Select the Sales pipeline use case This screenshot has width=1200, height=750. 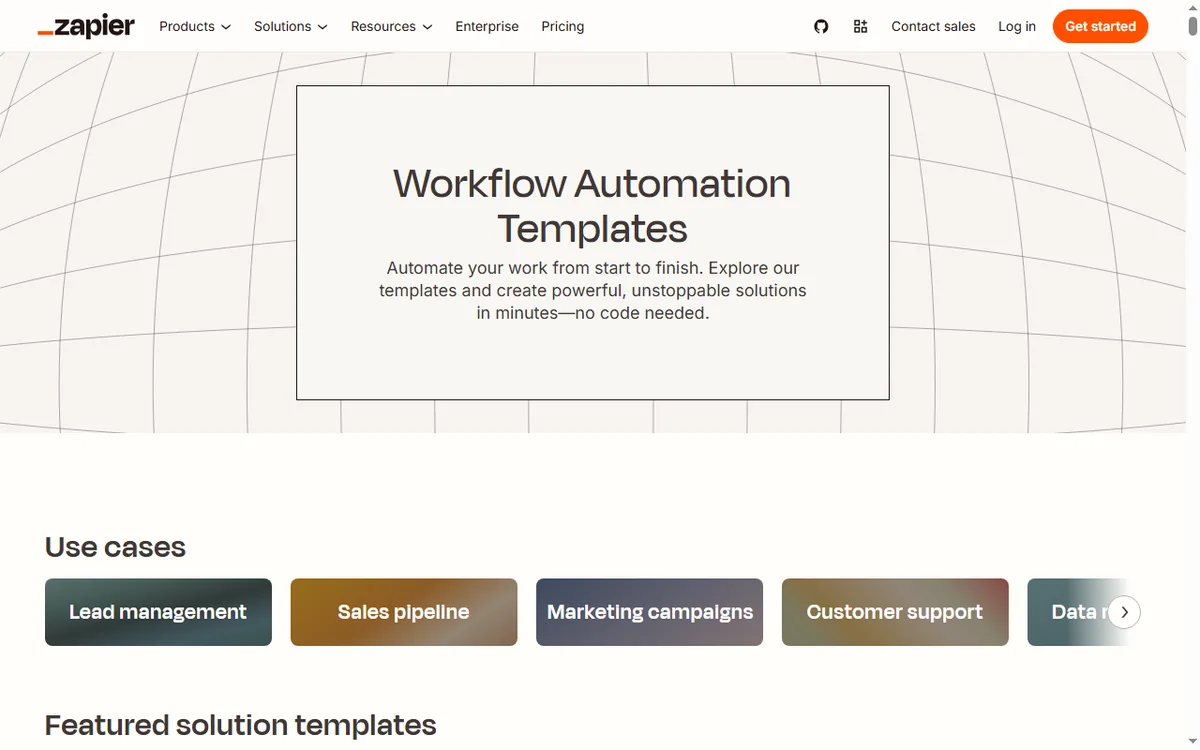pos(404,612)
